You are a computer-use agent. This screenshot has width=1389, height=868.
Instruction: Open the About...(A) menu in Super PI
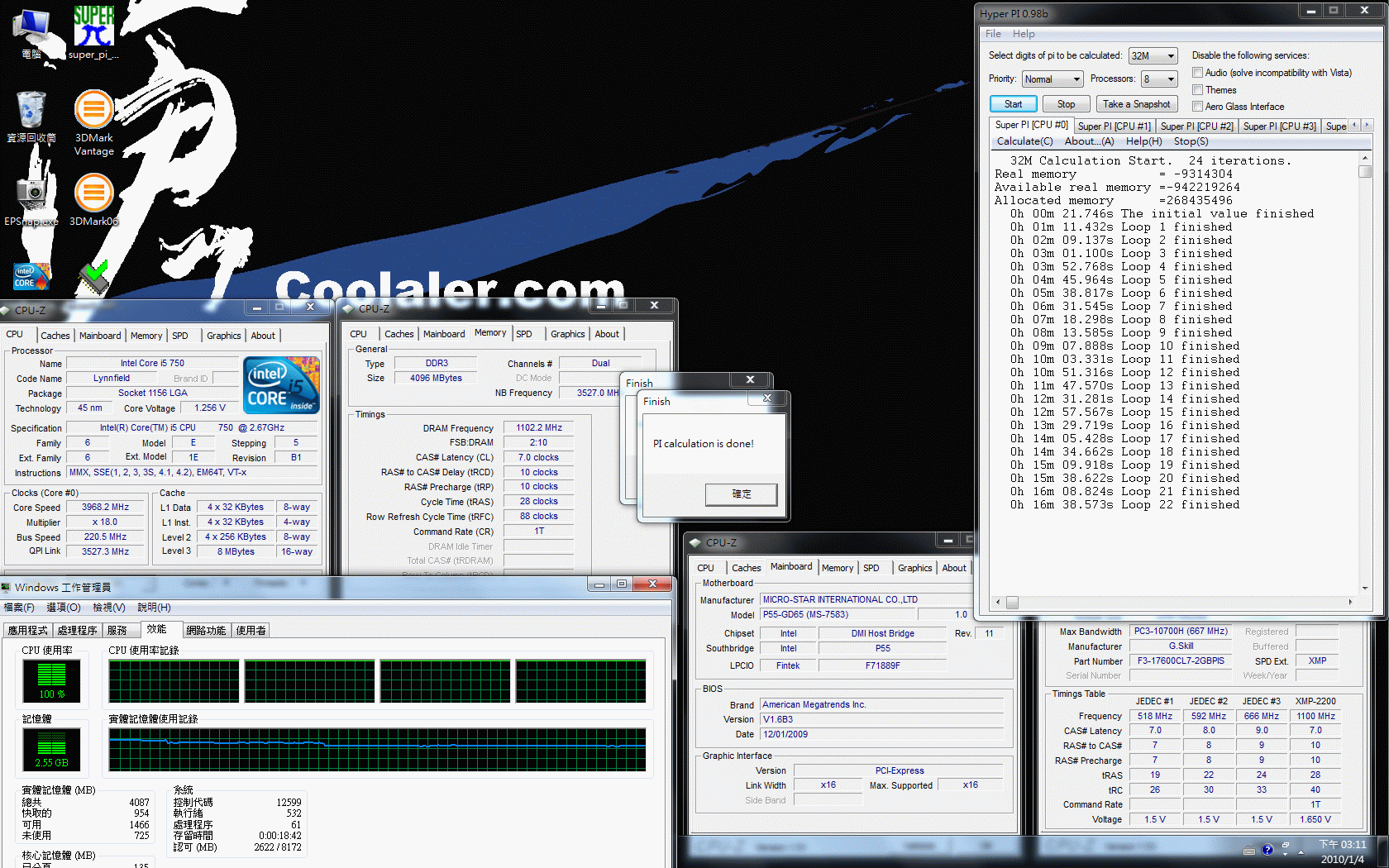click(x=1089, y=141)
